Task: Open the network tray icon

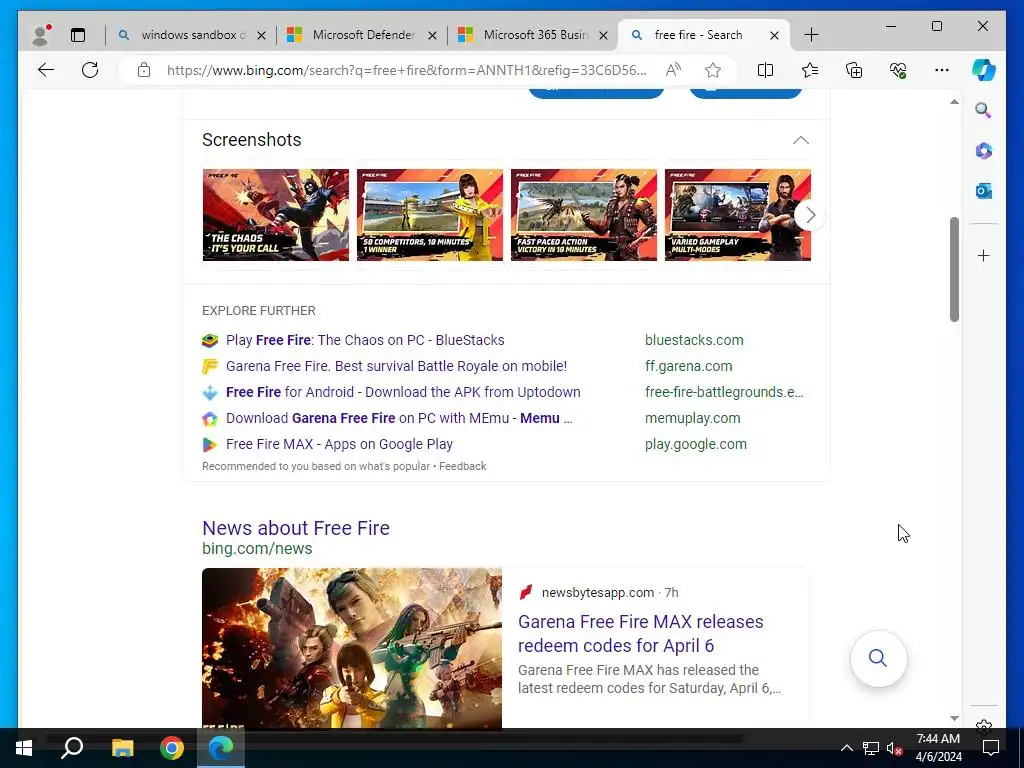Action: click(x=871, y=748)
